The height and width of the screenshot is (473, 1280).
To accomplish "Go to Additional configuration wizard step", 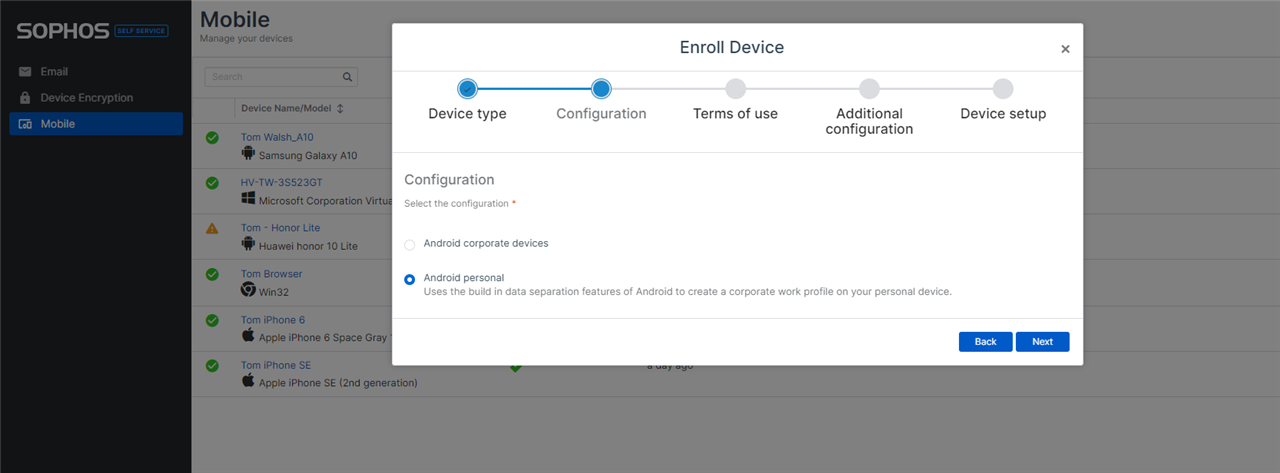I will [x=869, y=108].
